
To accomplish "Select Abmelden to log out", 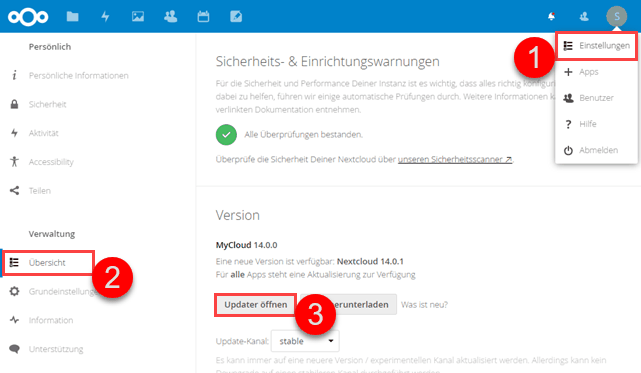I will pos(596,150).
